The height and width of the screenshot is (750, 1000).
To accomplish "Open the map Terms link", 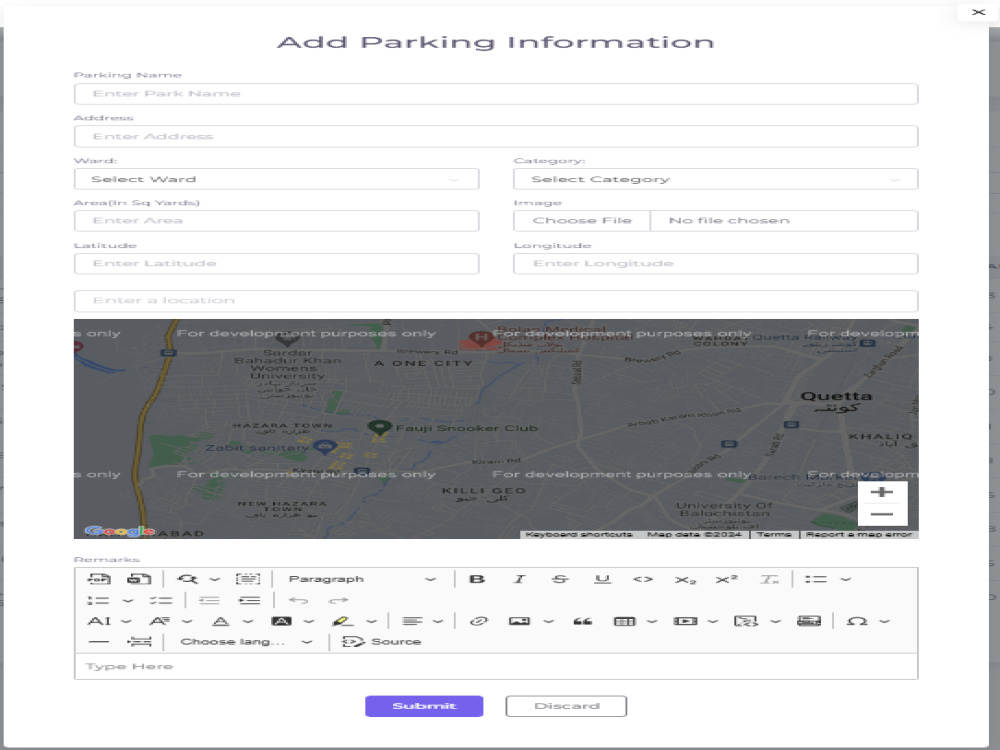I will point(774,534).
